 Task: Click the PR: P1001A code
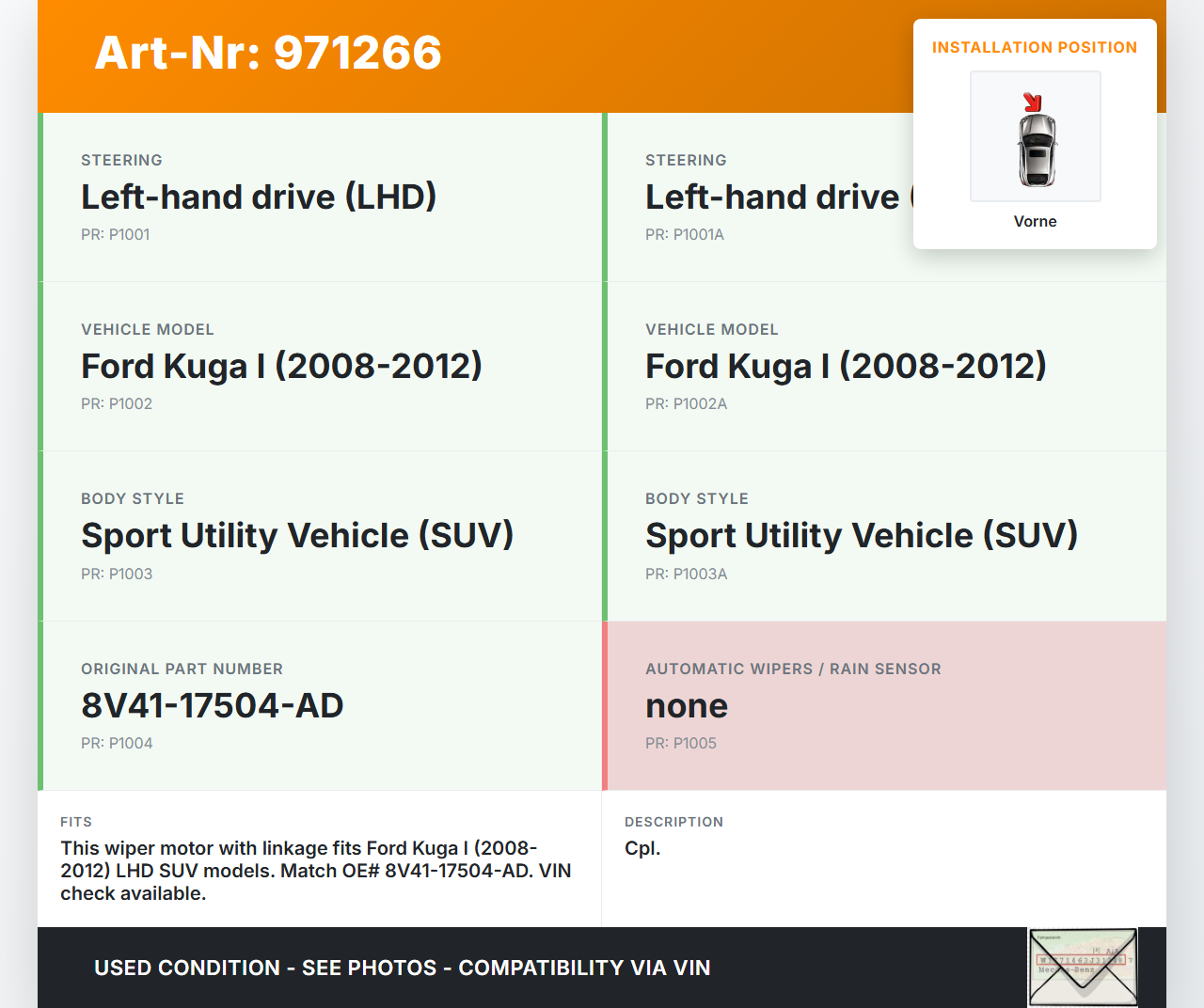pos(684,234)
